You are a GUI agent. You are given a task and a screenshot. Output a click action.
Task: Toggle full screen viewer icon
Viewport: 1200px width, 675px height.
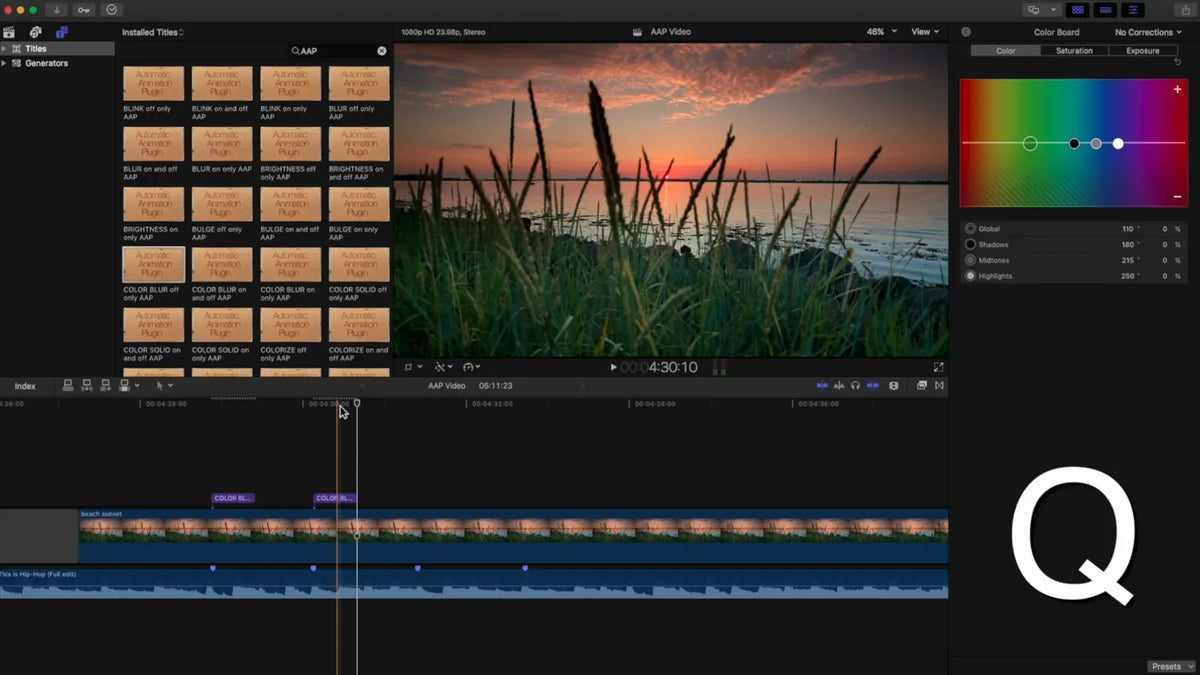click(x=938, y=367)
